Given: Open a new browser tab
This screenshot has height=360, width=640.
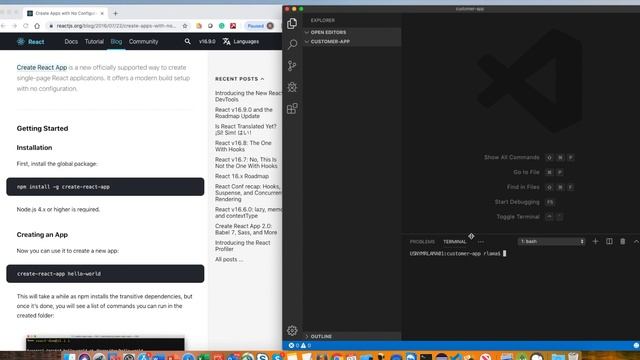Looking at the screenshot, I should pyautogui.click(x=116, y=13).
